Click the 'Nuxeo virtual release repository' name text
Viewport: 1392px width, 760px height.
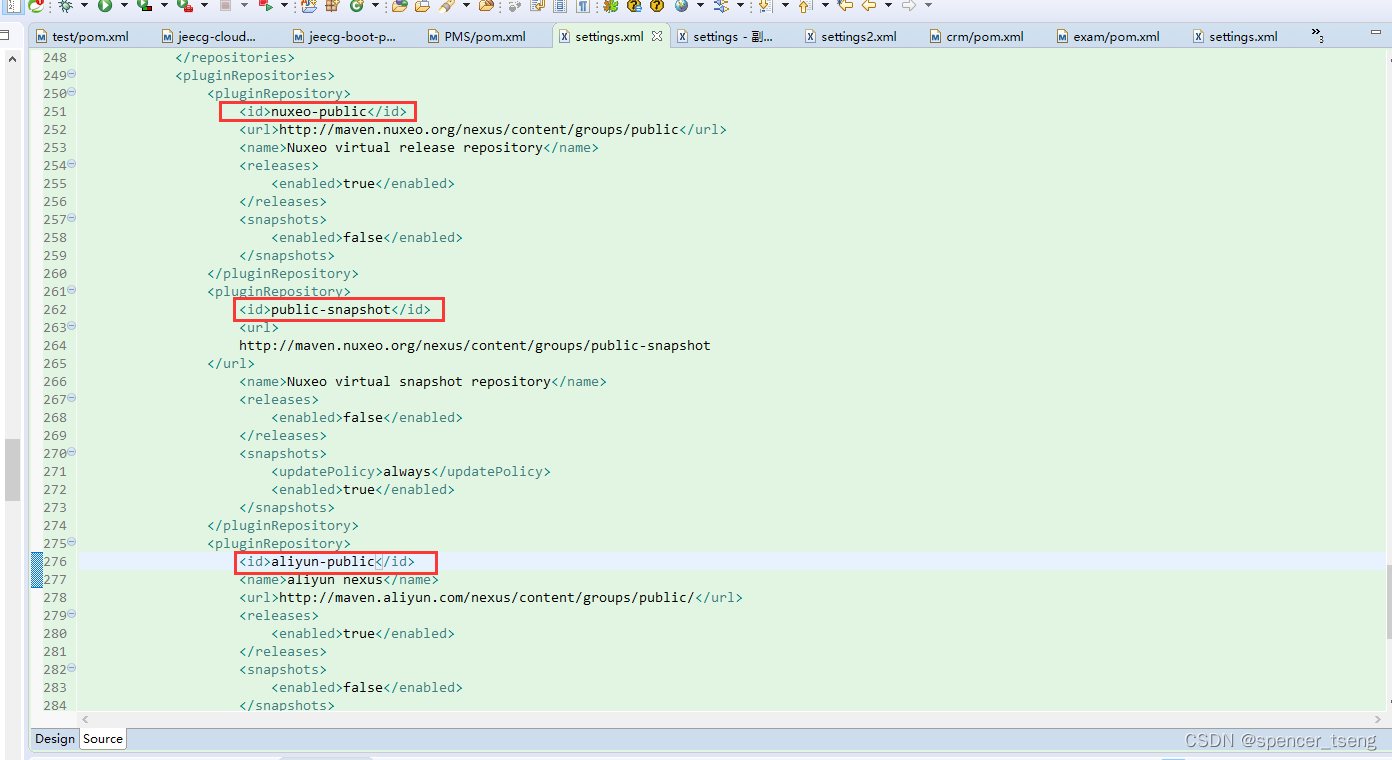pos(415,147)
